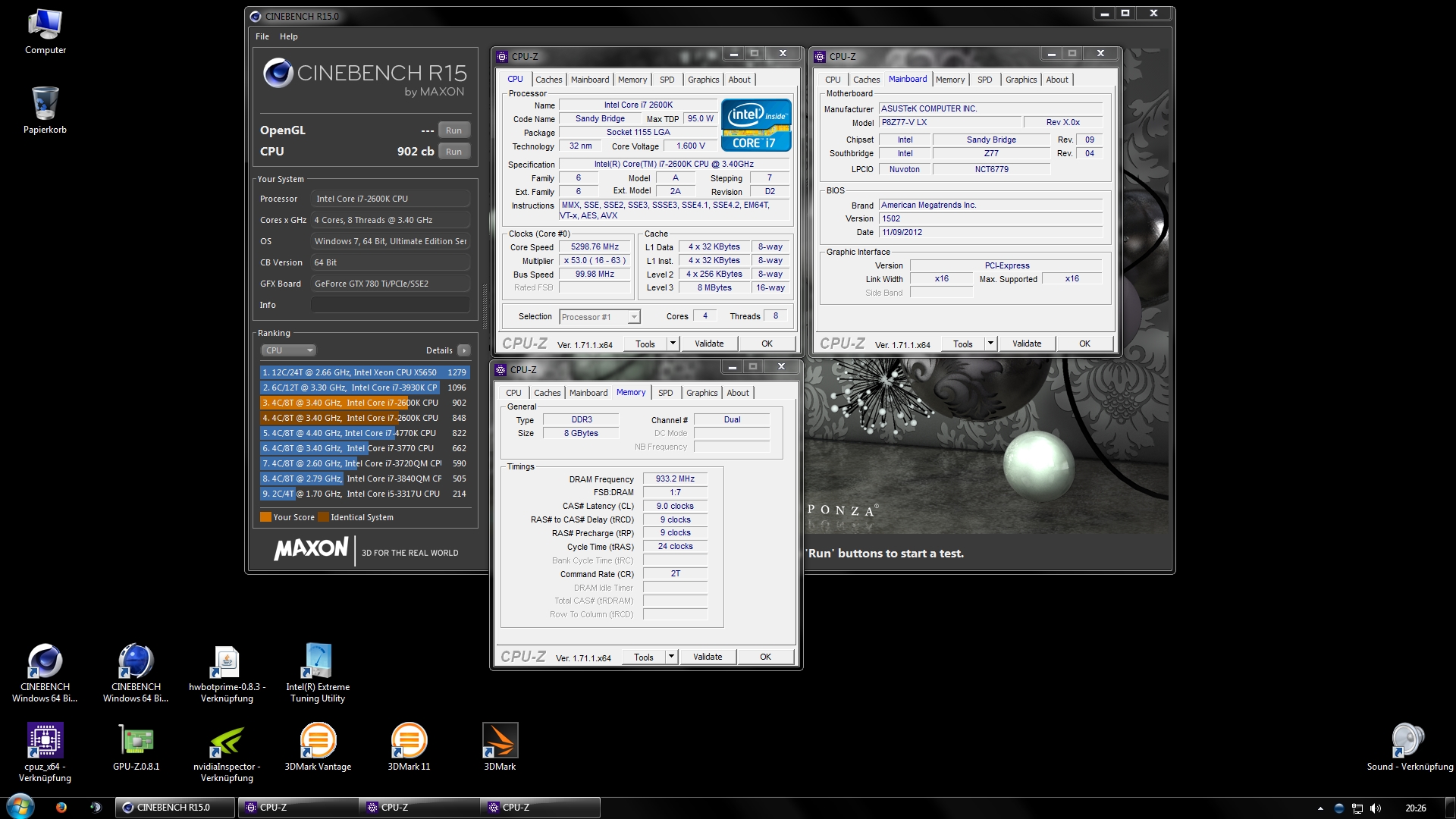Viewport: 1456px width, 819px height.
Task: Open the nvidiaInspector shortcut
Action: tap(227, 753)
